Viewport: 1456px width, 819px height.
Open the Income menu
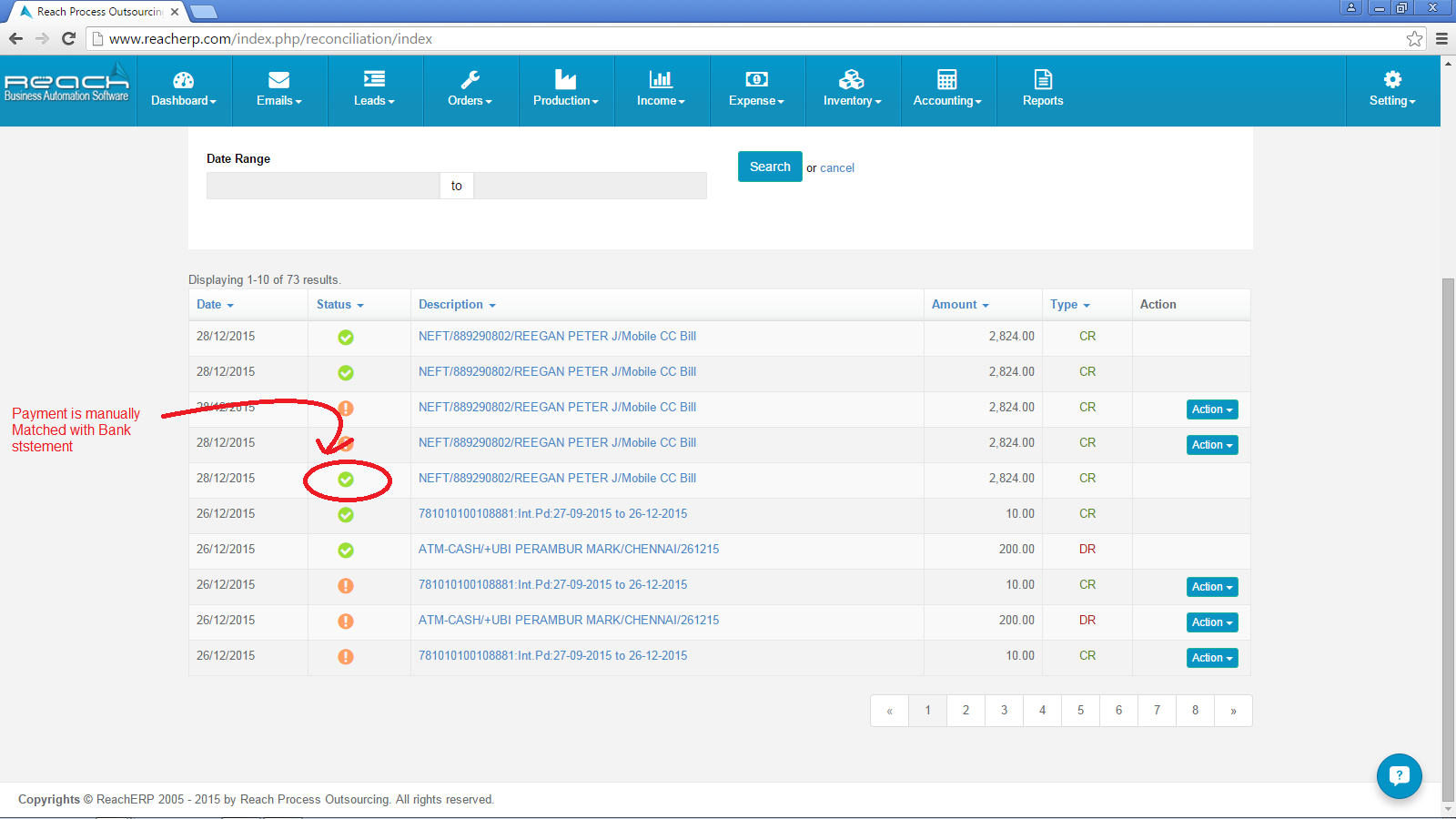coord(662,90)
